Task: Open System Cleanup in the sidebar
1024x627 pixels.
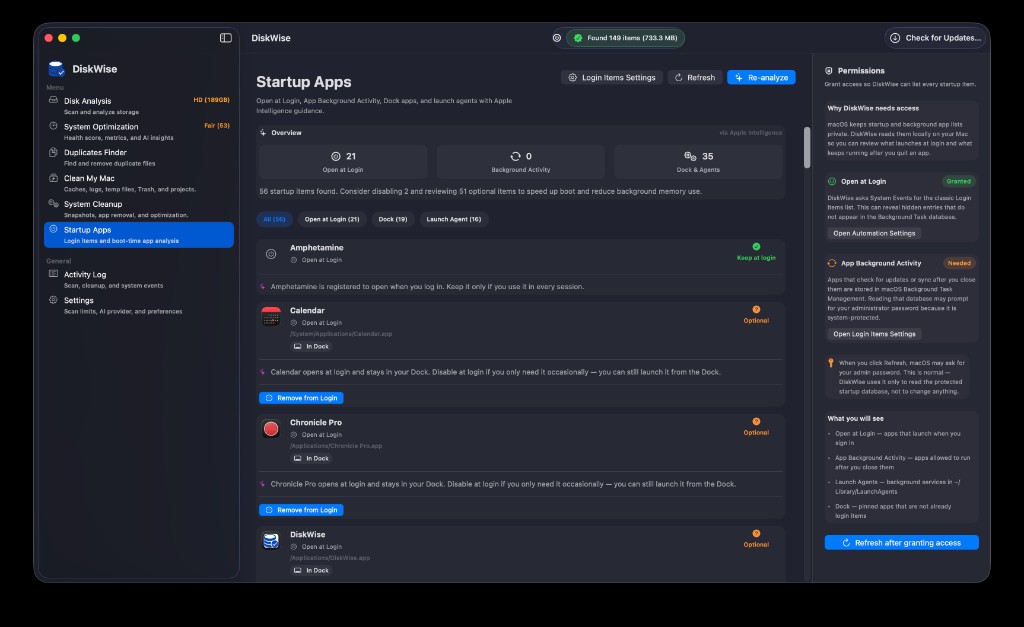Action: [x=138, y=209]
